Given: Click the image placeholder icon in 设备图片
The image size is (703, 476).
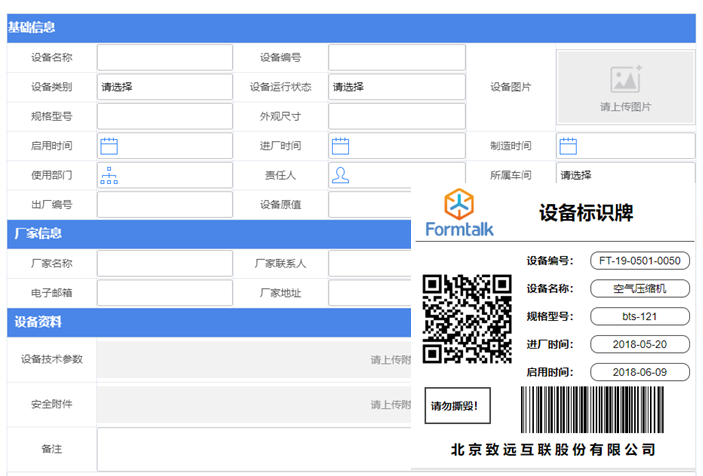Looking at the screenshot, I should (625, 80).
